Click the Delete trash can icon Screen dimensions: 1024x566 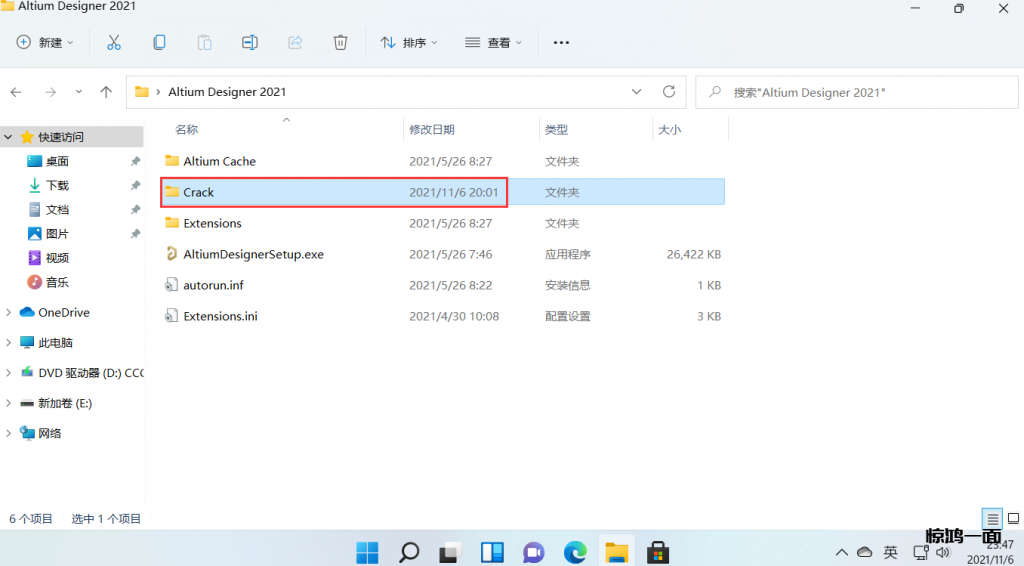340,42
